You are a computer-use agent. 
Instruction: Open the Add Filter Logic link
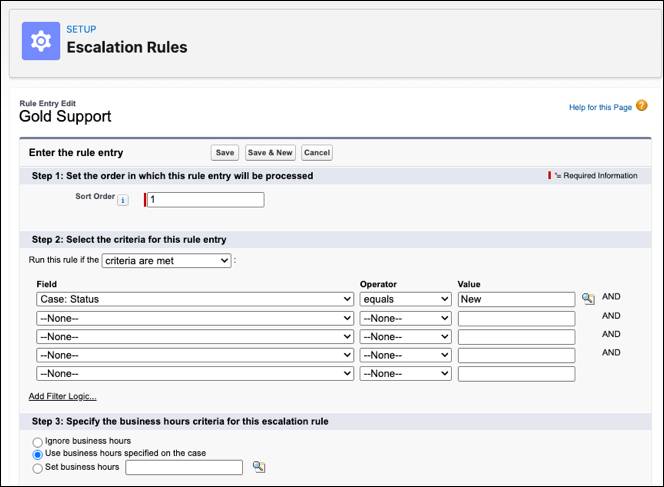tap(63, 396)
